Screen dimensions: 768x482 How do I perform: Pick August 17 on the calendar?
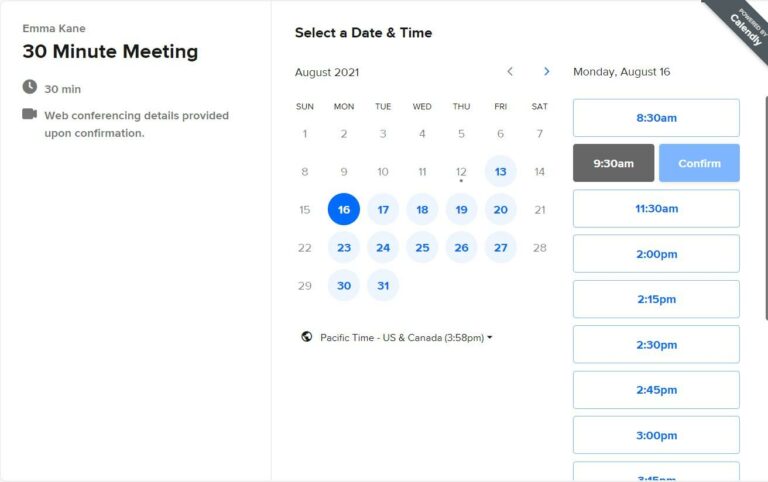pos(383,210)
